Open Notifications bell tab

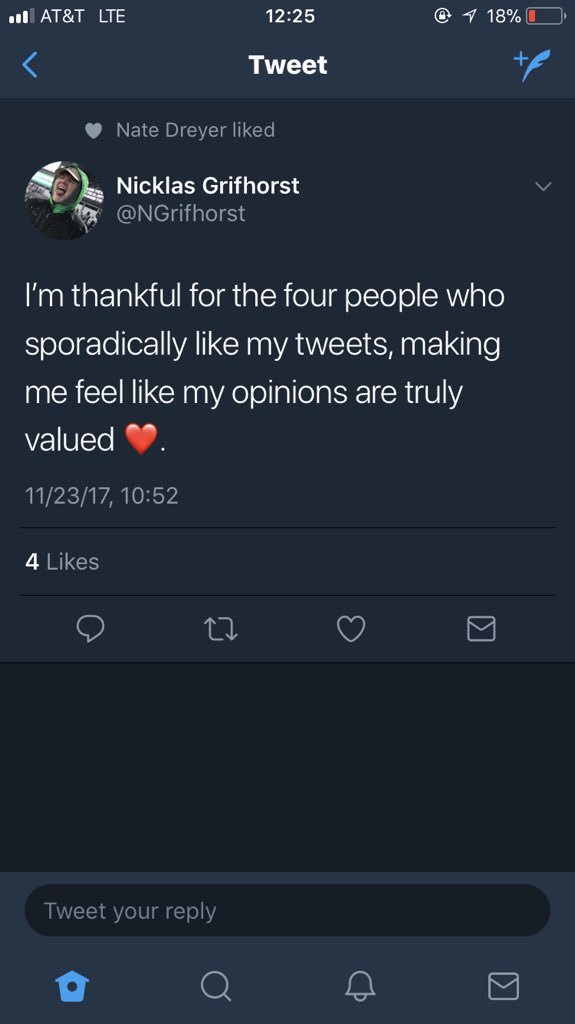(360, 985)
